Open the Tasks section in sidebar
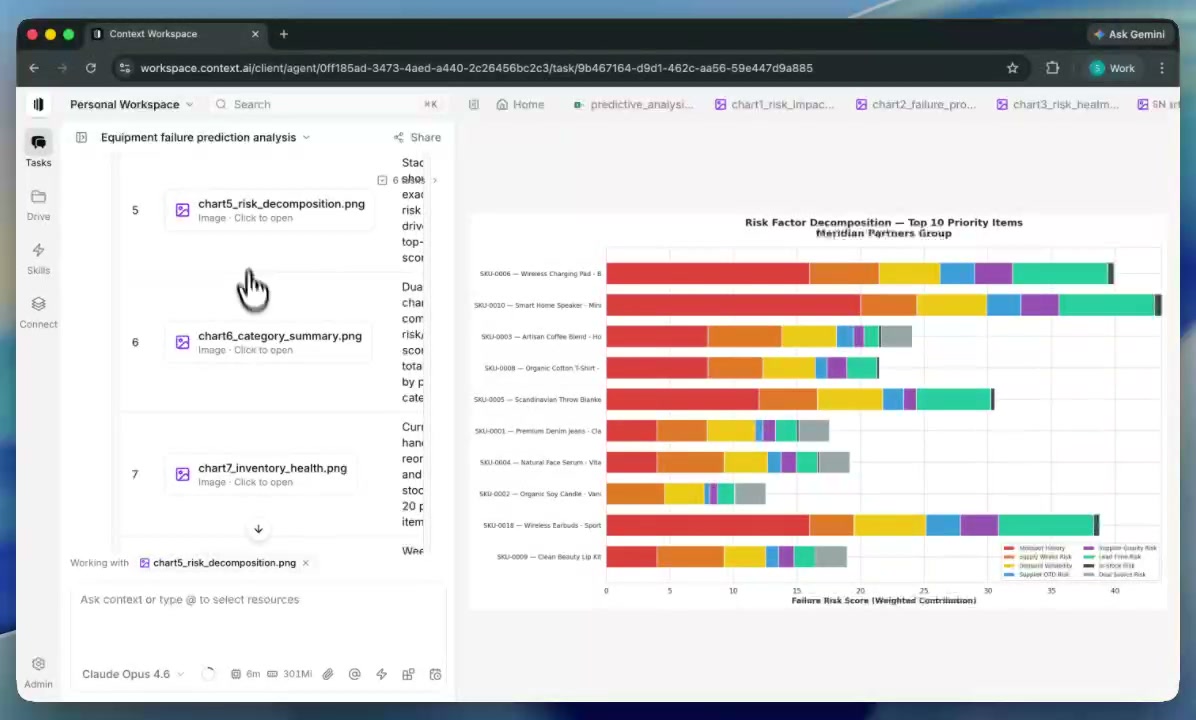Screen dimensions: 1196x720 coord(38,149)
